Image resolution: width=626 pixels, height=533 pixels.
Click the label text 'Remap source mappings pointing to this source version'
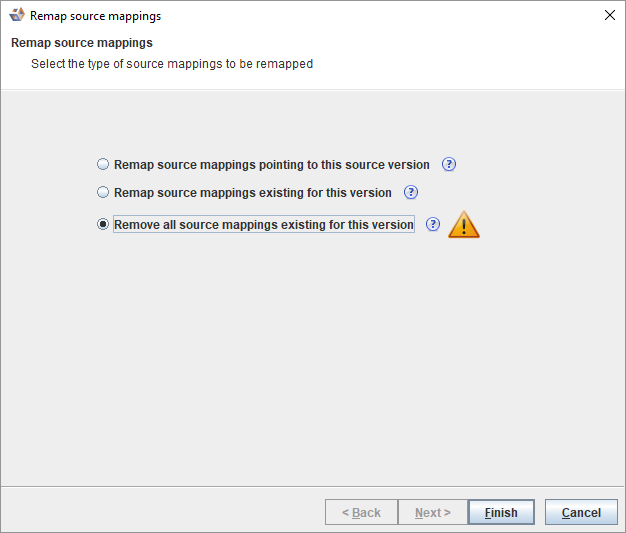[272, 165]
